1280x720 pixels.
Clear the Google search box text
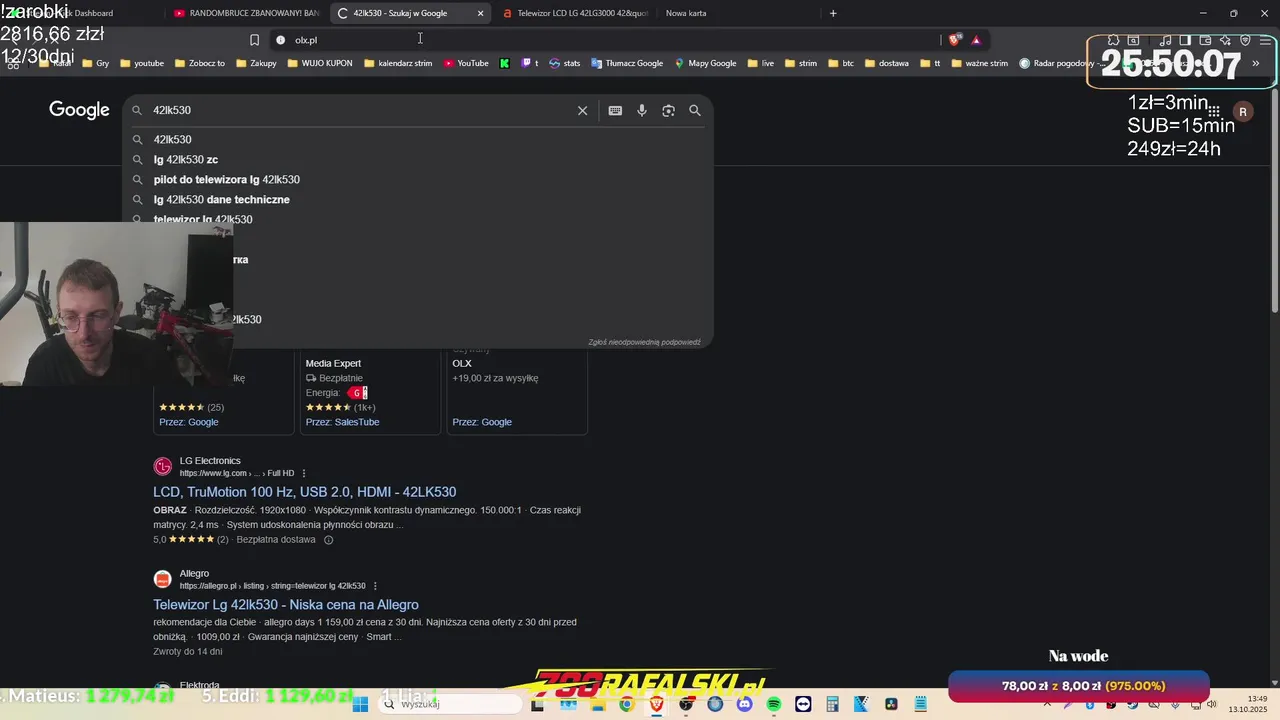tap(582, 110)
